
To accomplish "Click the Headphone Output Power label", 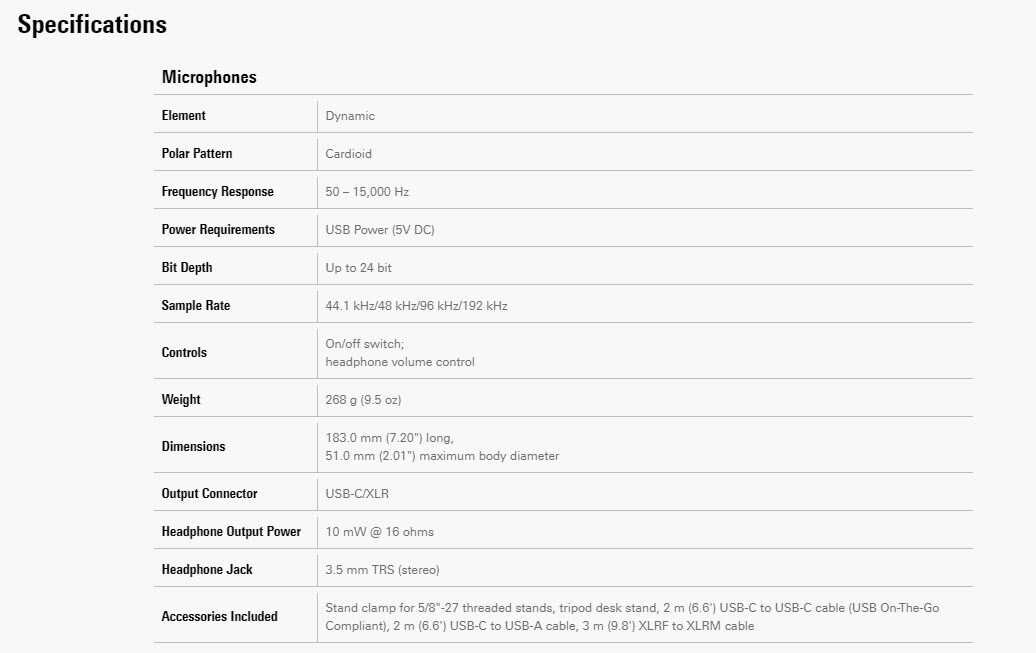I will [x=231, y=532].
